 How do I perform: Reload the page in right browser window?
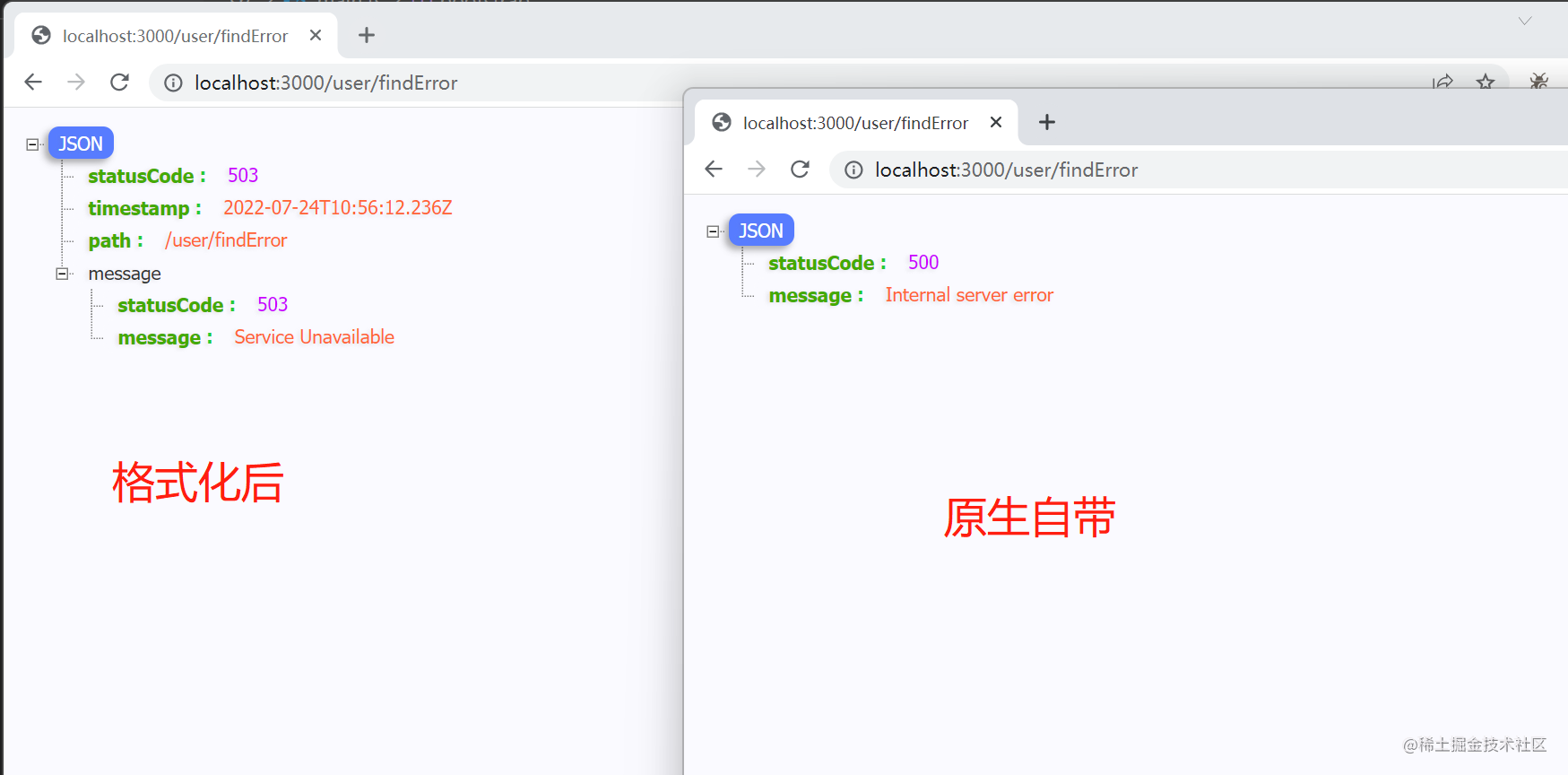800,170
